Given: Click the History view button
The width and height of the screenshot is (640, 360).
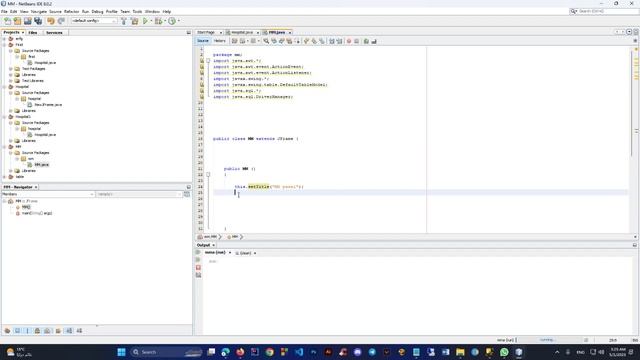Looking at the screenshot, I should (x=219, y=41).
